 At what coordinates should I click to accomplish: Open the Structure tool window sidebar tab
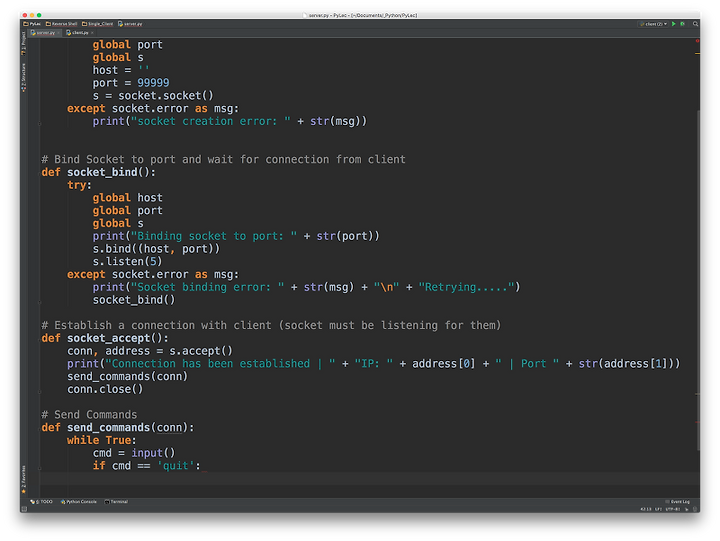23,78
